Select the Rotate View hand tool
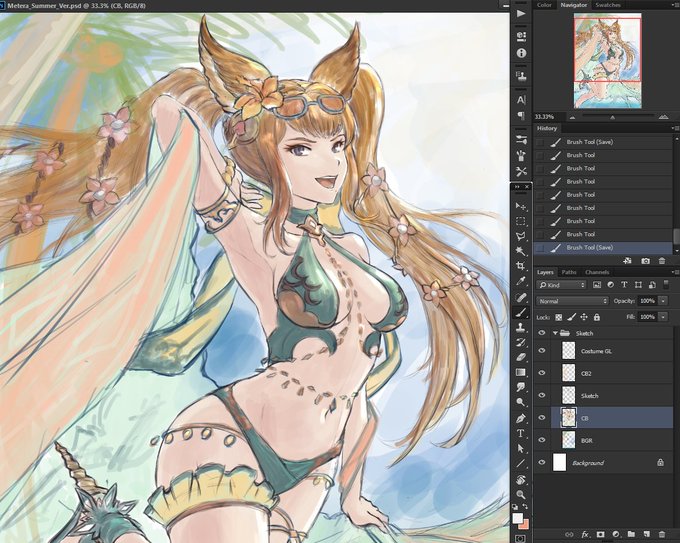The width and height of the screenshot is (680, 543). point(521,480)
